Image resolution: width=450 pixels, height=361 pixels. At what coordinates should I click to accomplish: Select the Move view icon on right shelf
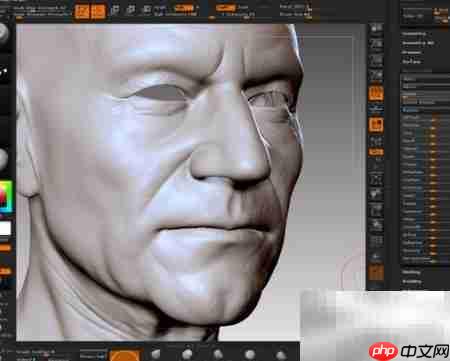[376, 194]
